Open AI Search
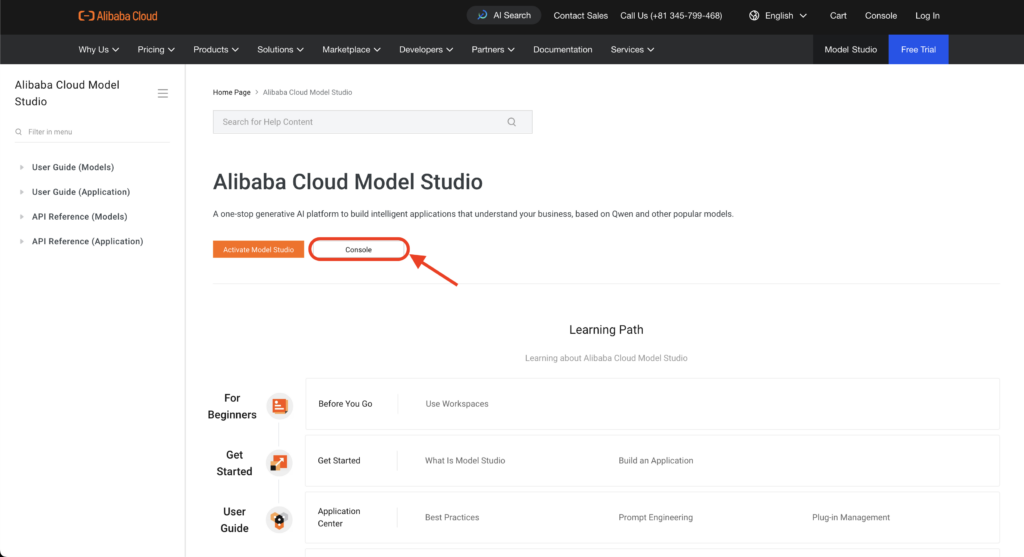Screen dimensions: 1024x557 point(504,15)
